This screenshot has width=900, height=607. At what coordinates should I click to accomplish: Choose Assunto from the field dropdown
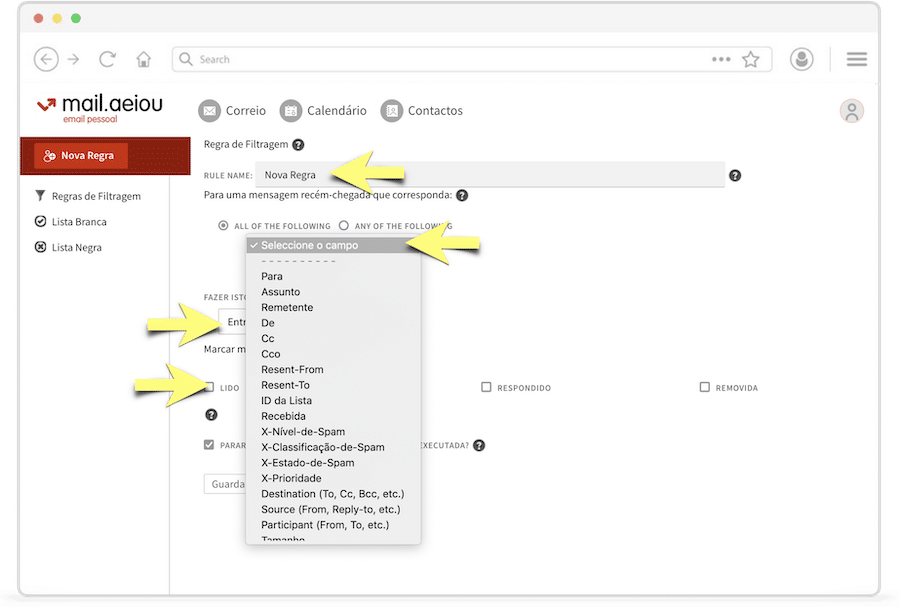[x=280, y=292]
